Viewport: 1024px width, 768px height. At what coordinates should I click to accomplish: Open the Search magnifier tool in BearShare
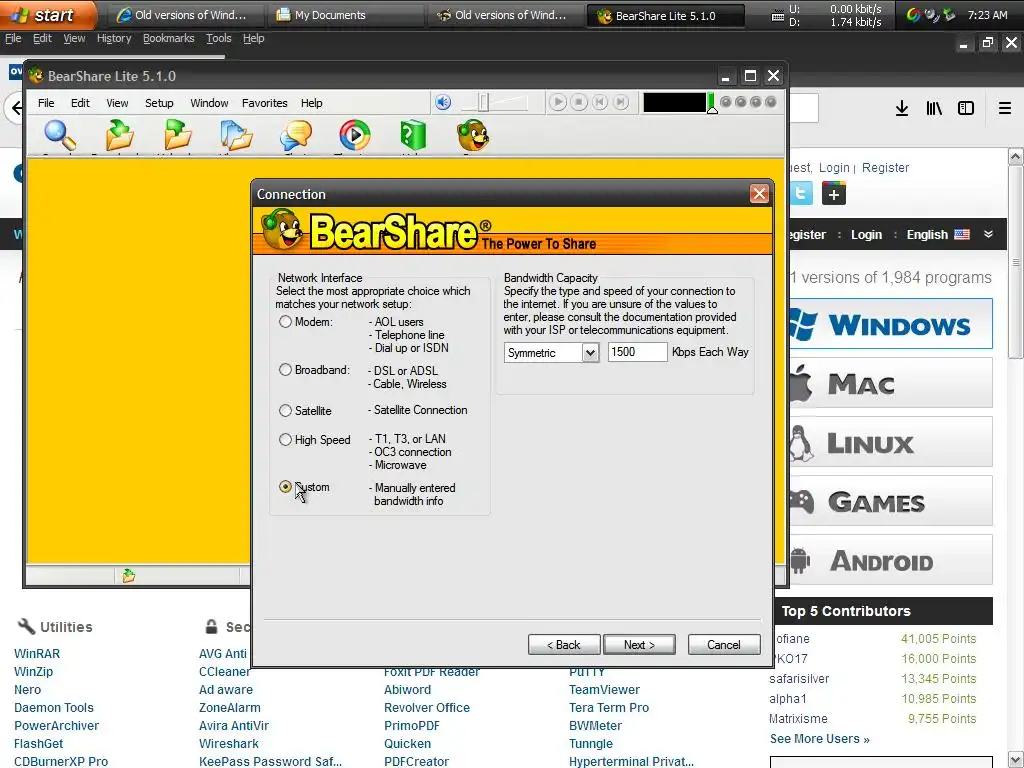coord(60,135)
